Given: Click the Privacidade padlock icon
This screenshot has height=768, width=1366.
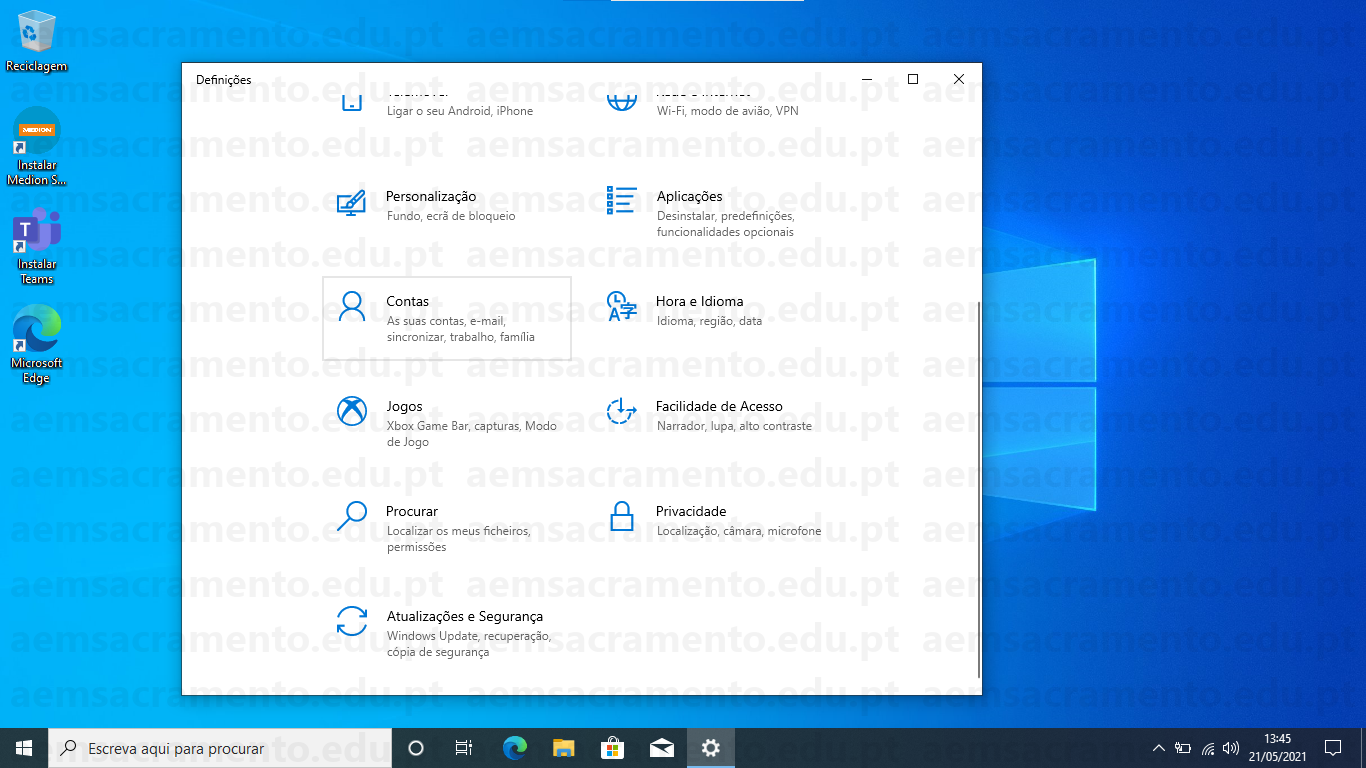Looking at the screenshot, I should point(621,516).
